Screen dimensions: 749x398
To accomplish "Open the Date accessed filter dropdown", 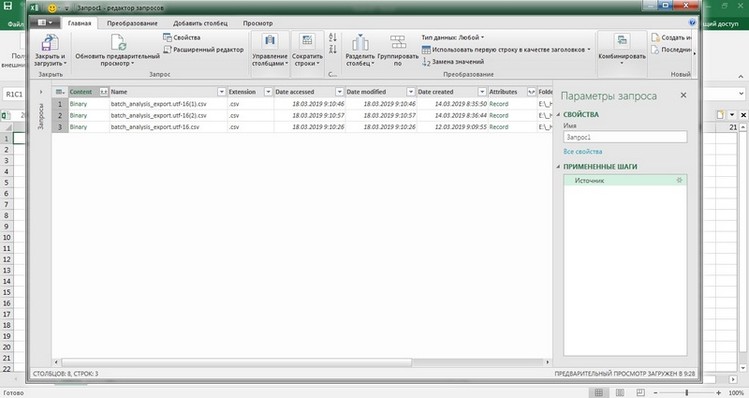I will [x=339, y=92].
